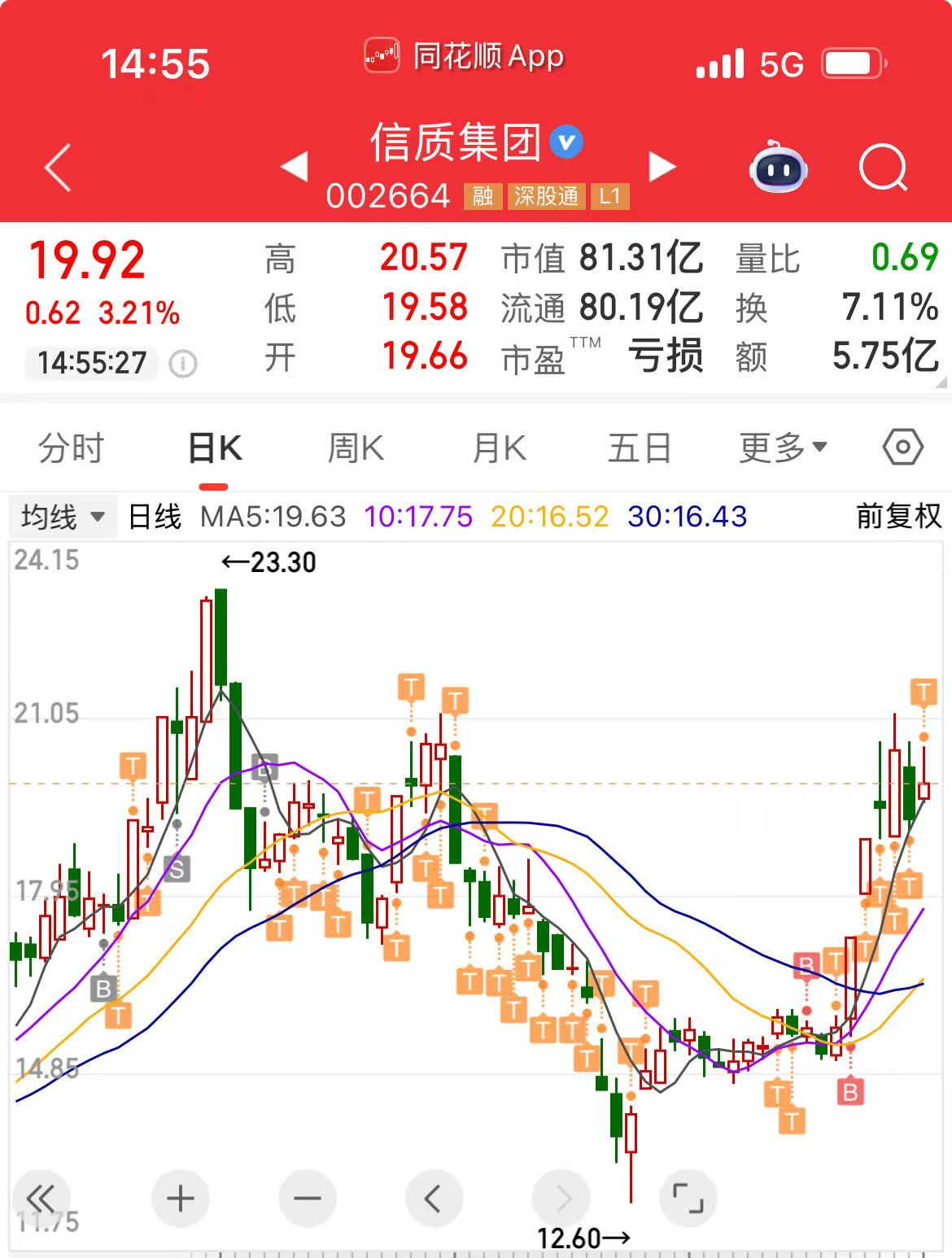Image resolution: width=952 pixels, height=1258 pixels.
Task: Tap the rightmost T marker at top
Action: click(924, 692)
